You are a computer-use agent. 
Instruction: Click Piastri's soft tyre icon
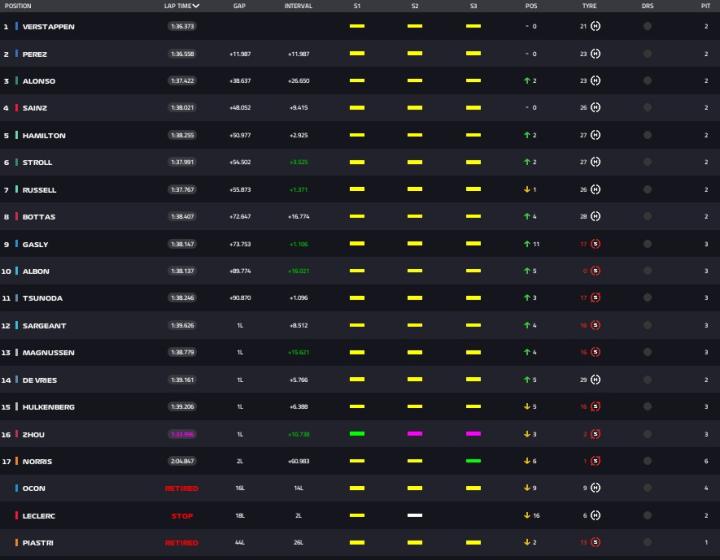[x=596, y=543]
